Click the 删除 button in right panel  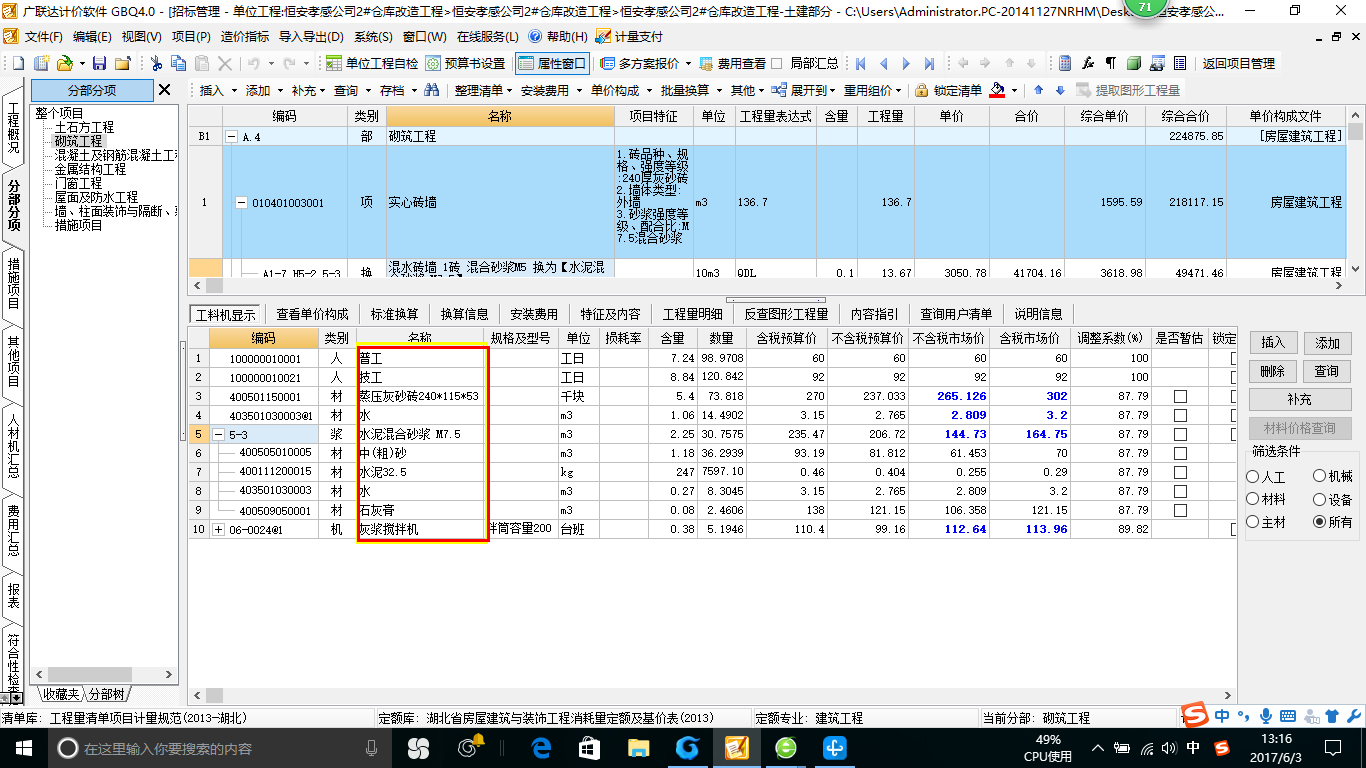click(x=1273, y=371)
